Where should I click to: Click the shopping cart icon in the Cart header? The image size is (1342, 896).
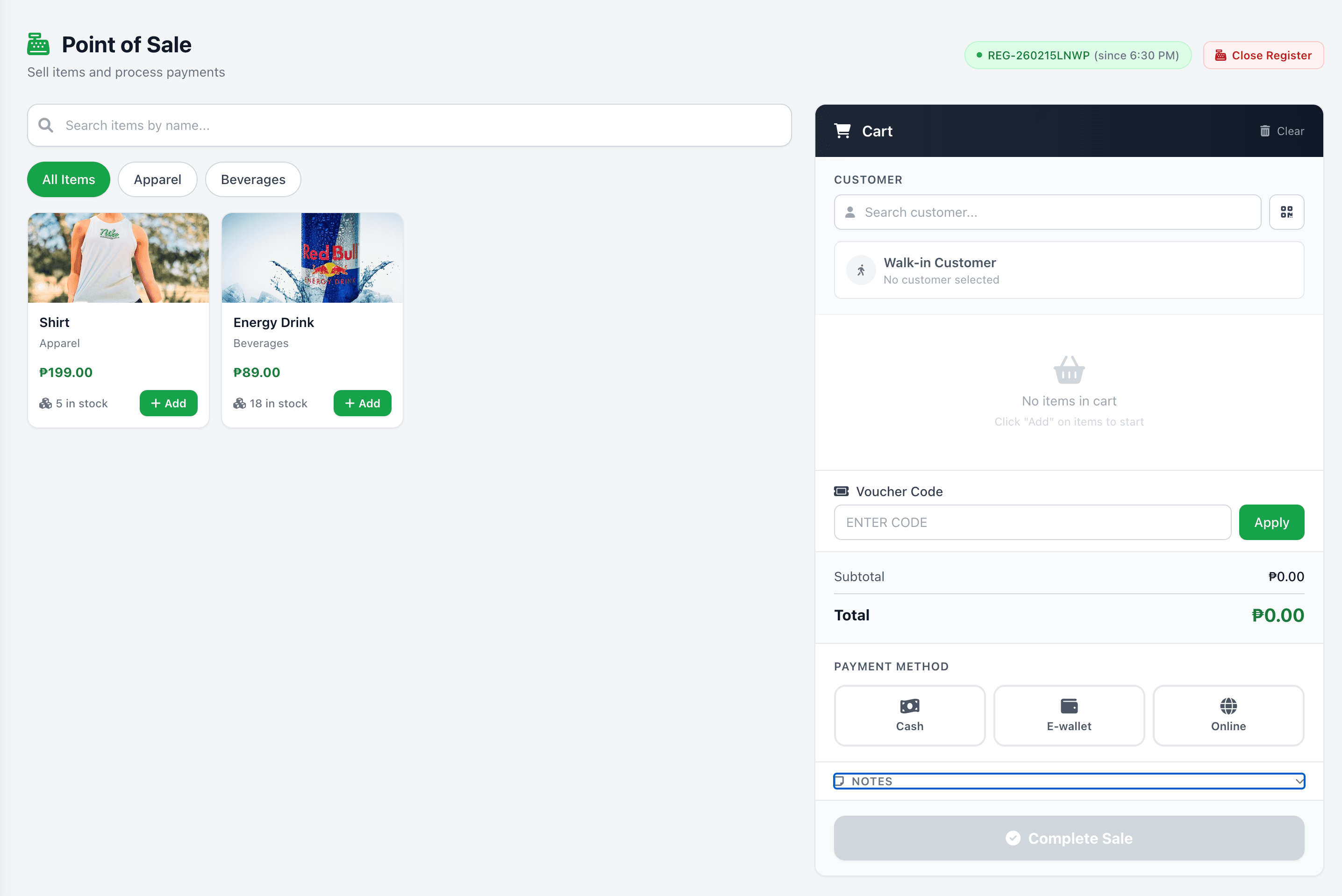[842, 131]
